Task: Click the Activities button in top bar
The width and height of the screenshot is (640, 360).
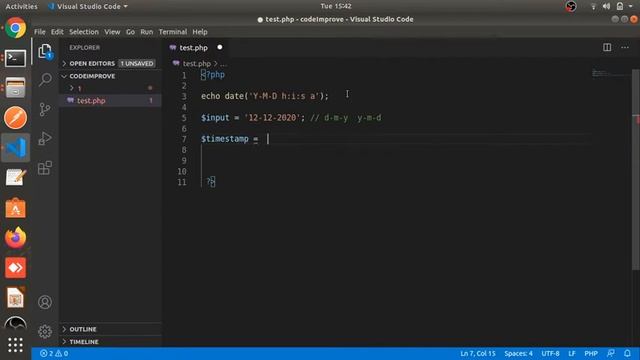Action: (x=21, y=7)
